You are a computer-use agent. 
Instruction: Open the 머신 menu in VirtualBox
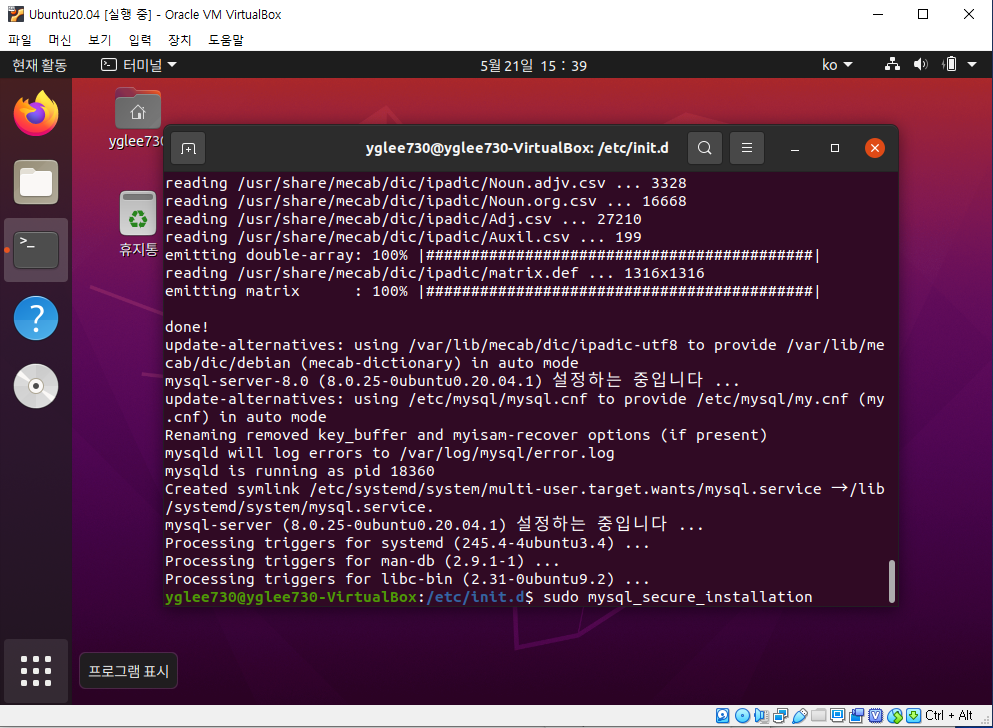[x=60, y=40]
